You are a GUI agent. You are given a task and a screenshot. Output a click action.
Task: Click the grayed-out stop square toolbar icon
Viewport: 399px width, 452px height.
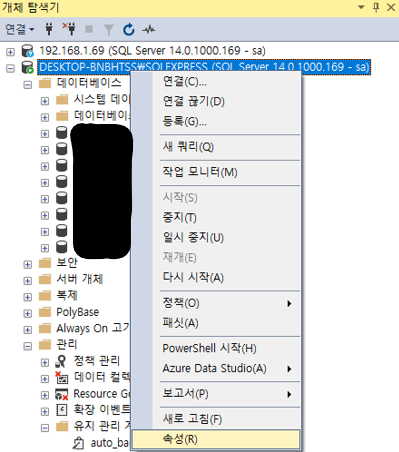tap(89, 29)
